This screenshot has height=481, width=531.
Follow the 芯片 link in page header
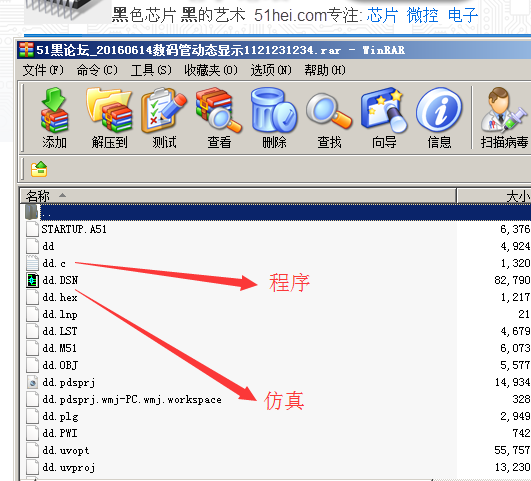pos(382,15)
